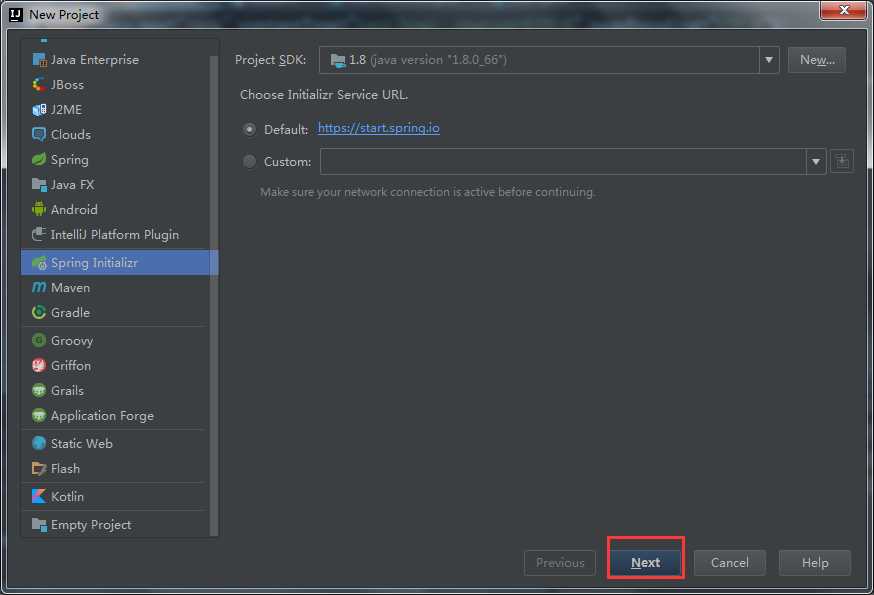
Task: Click the Empty Project folder icon
Action: (x=39, y=524)
